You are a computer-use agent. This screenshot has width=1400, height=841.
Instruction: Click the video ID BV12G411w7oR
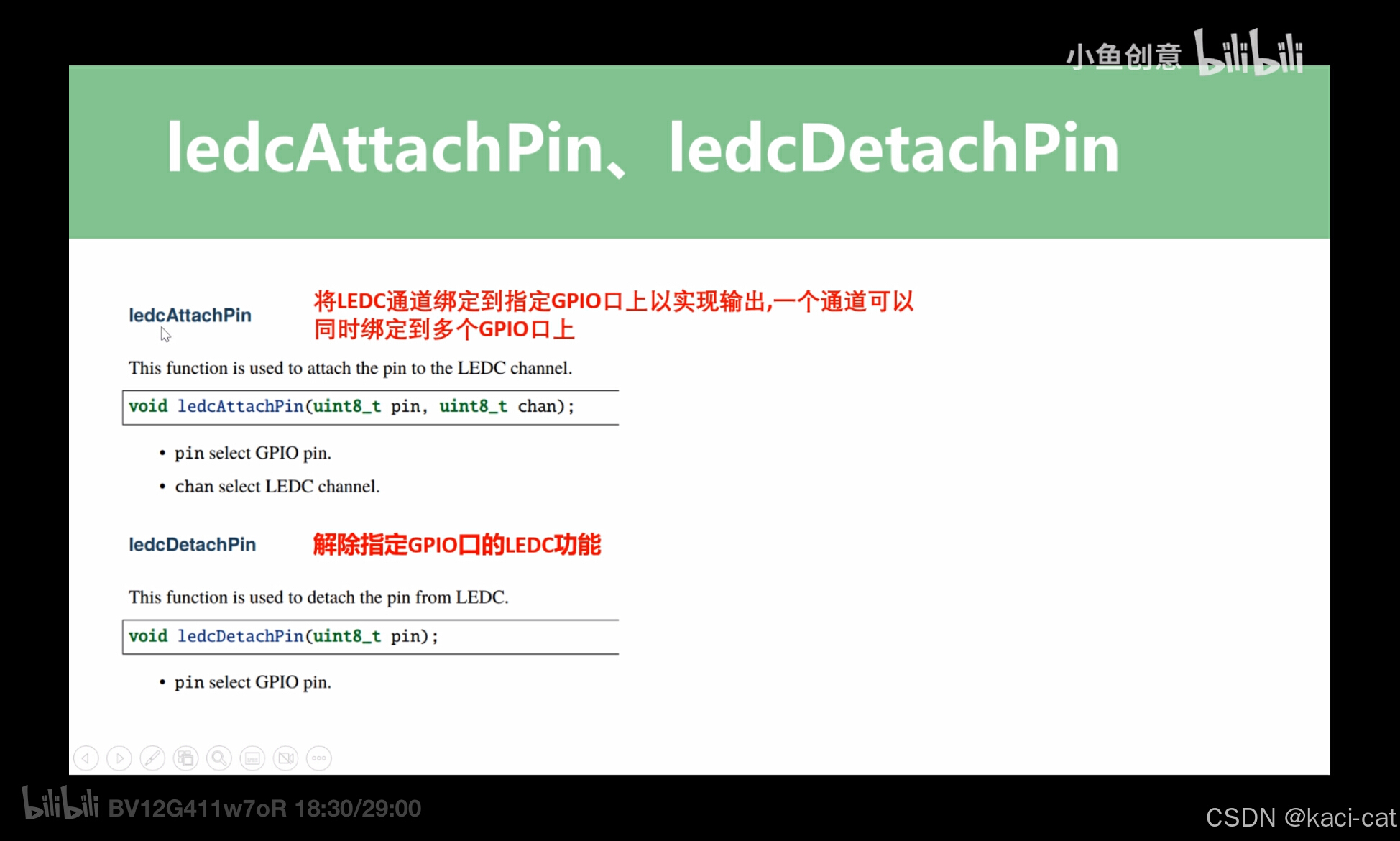[198, 808]
